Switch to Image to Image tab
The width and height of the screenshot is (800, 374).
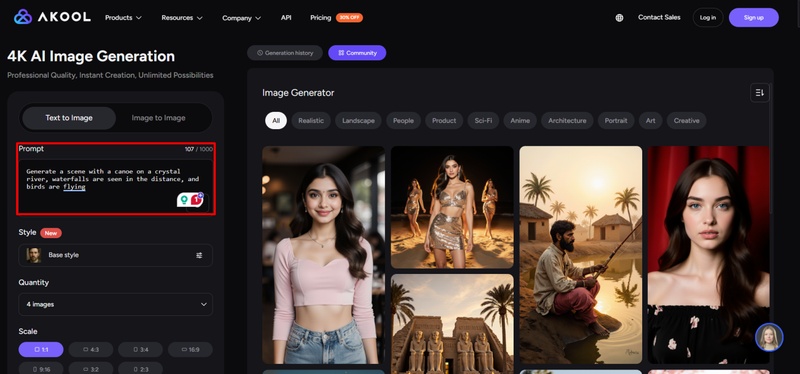point(159,118)
